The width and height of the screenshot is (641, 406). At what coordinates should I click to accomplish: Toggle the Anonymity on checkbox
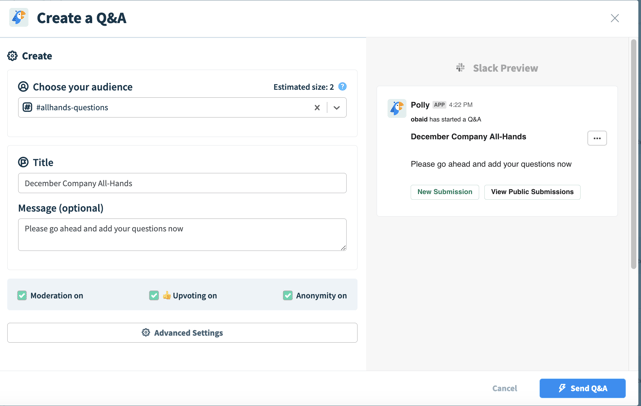288,295
